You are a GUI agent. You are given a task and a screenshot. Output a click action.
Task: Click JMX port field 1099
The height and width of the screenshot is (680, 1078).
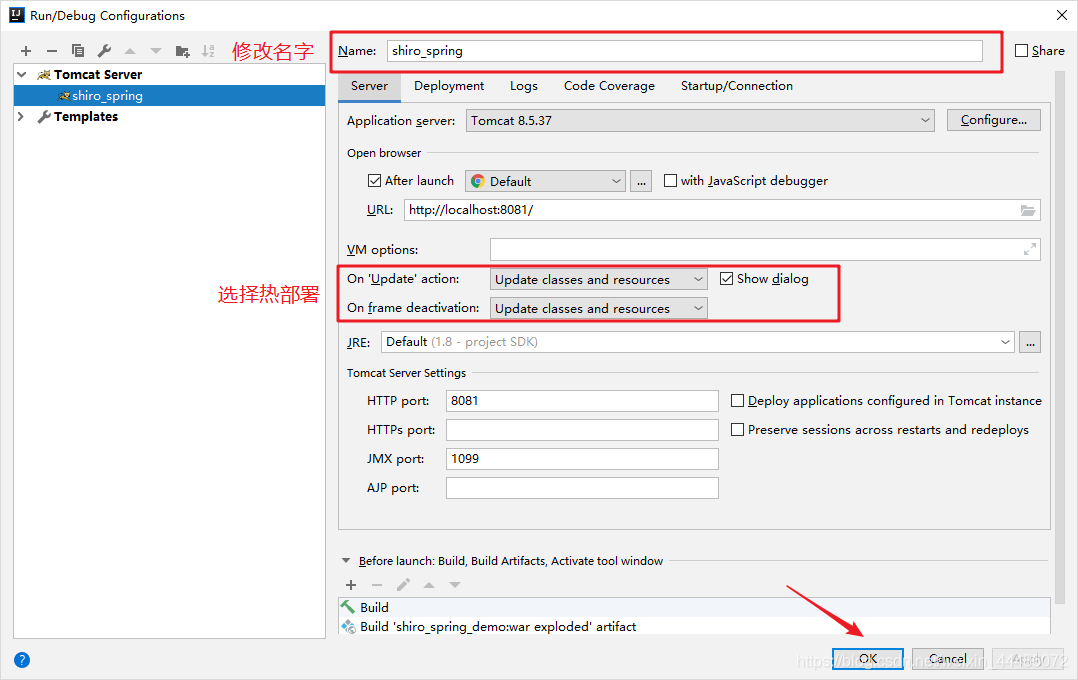(582, 459)
